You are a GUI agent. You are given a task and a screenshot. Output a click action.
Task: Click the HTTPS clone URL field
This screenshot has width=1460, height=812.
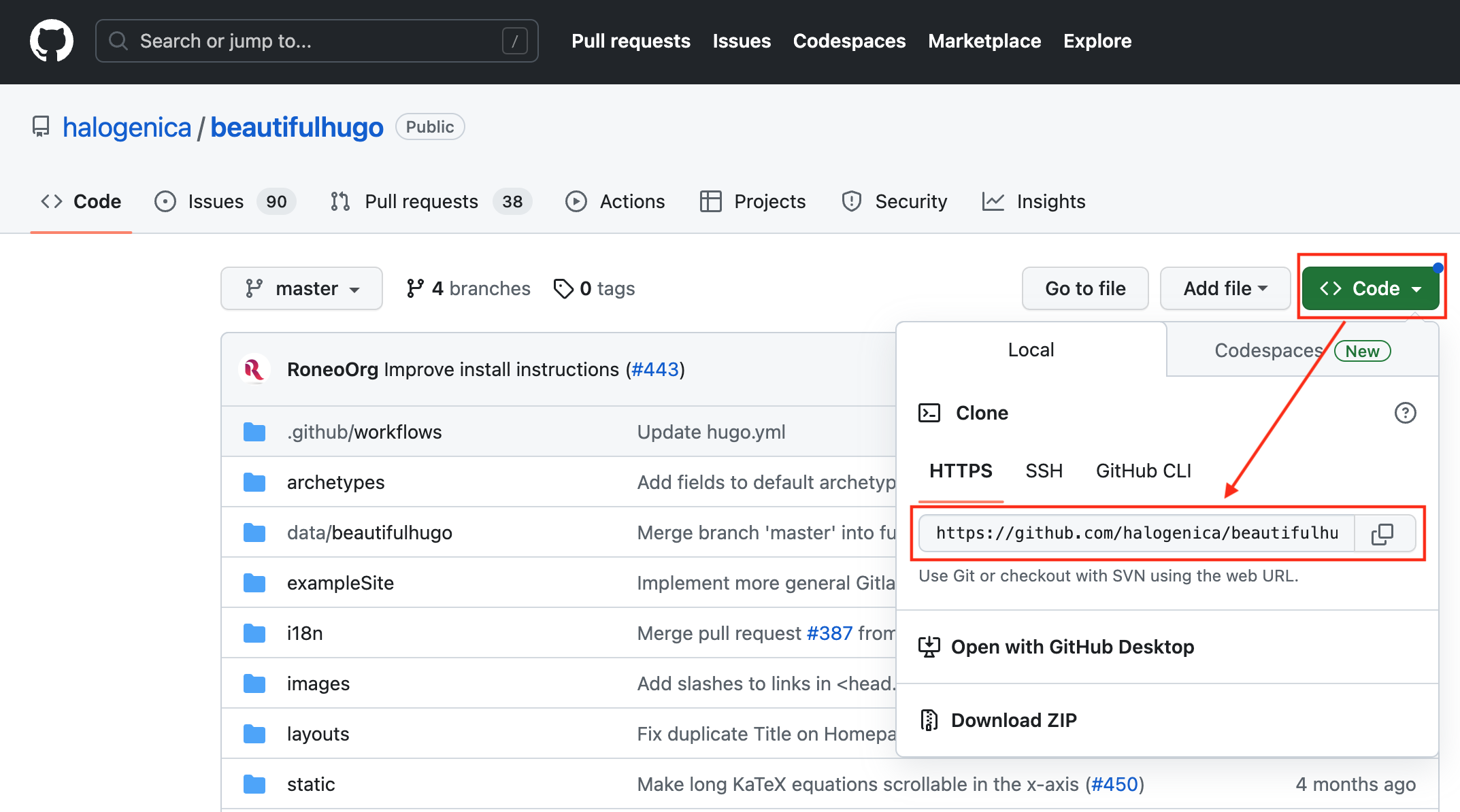point(1137,533)
